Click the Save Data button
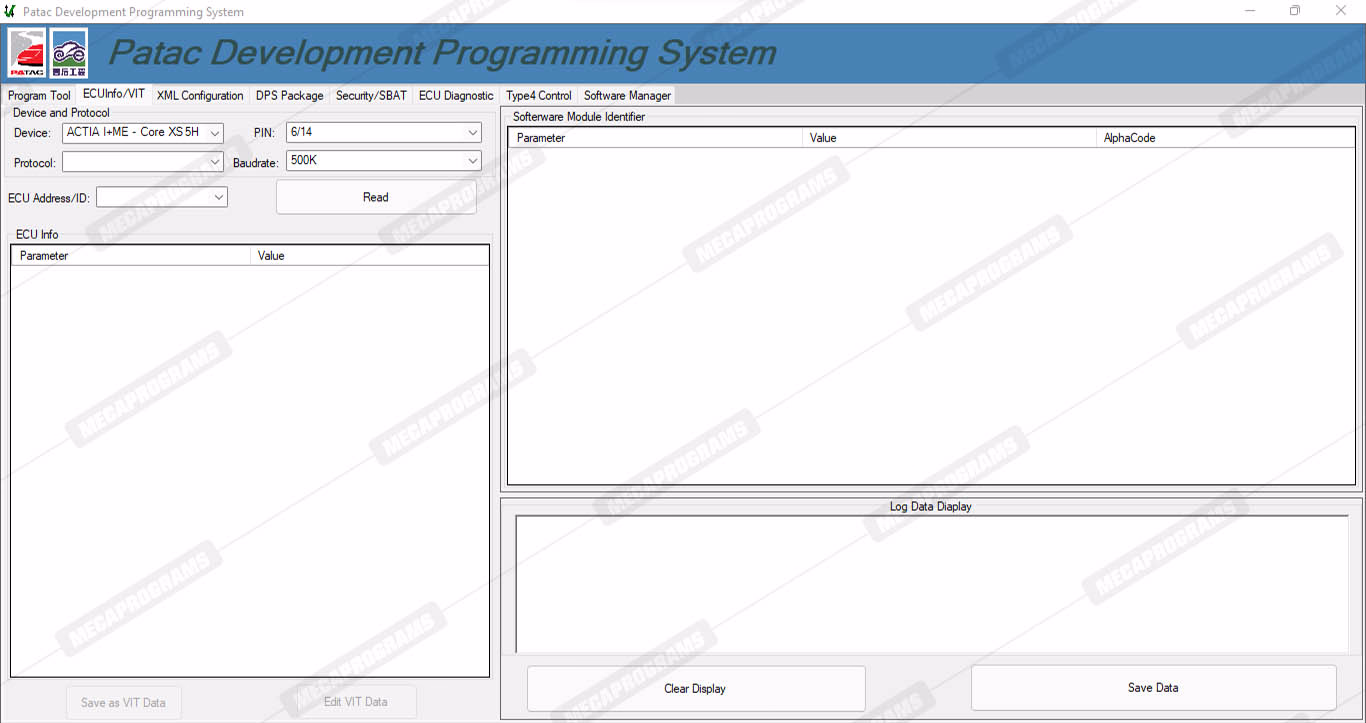This screenshot has height=723, width=1366. tap(1153, 687)
